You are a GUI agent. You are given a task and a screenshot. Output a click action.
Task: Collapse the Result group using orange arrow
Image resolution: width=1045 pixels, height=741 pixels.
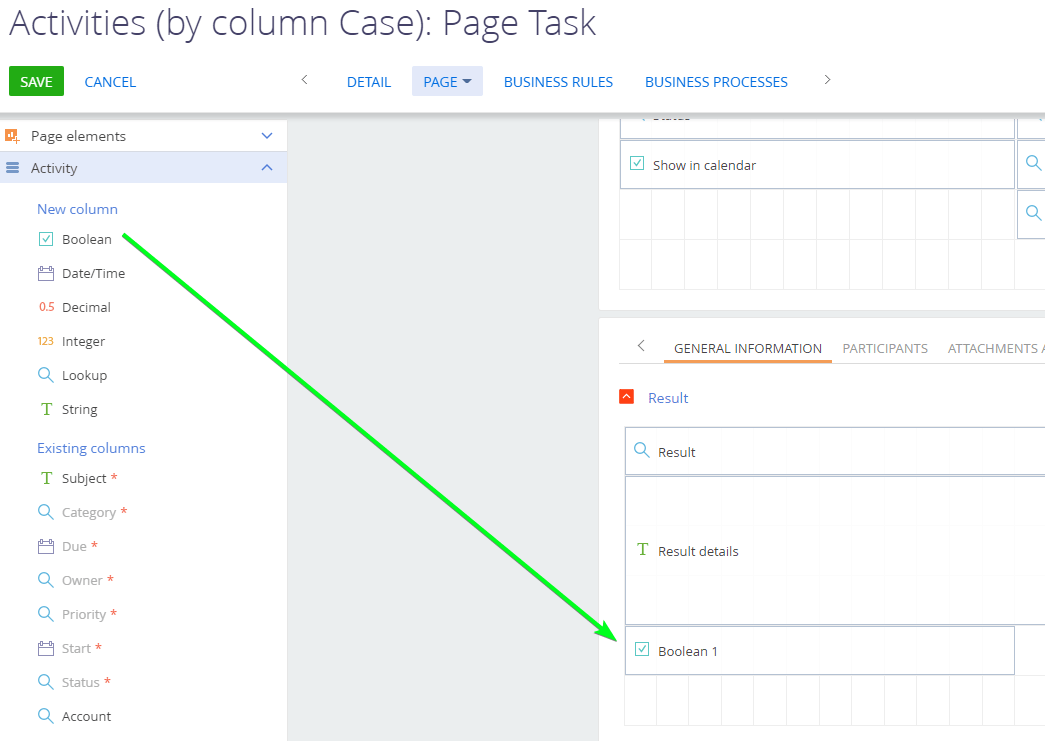point(628,397)
